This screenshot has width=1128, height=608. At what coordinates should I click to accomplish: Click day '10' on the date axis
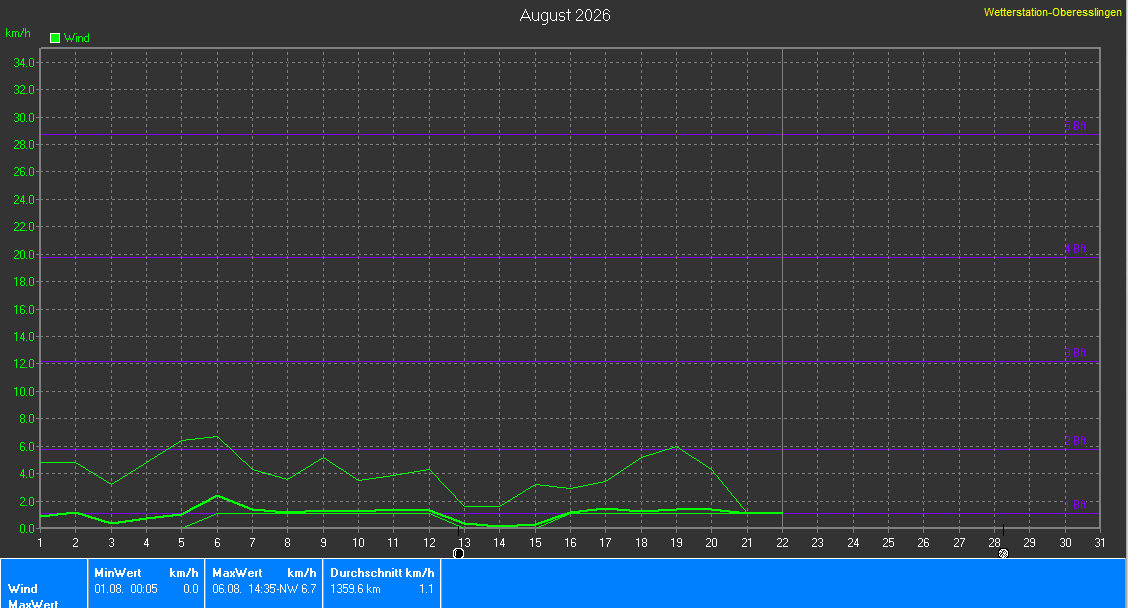(x=358, y=543)
